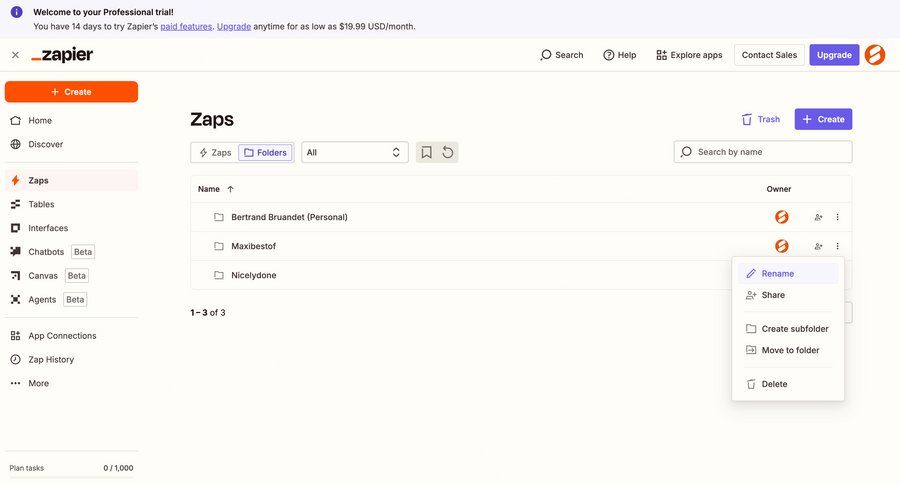This screenshot has width=900, height=484.
Task: Toggle three-dot menu for Maxibestof row
Action: click(x=837, y=246)
